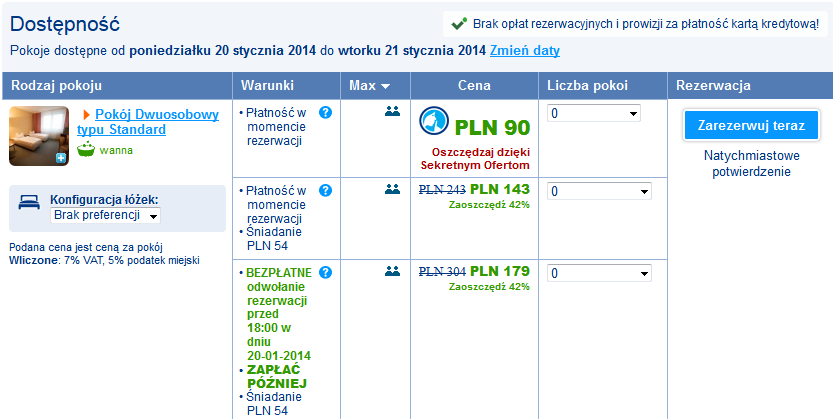This screenshot has width=833, height=419.
Task: Open help icon beside BEZPŁATNE odwołanie condition
Action: tap(326, 273)
